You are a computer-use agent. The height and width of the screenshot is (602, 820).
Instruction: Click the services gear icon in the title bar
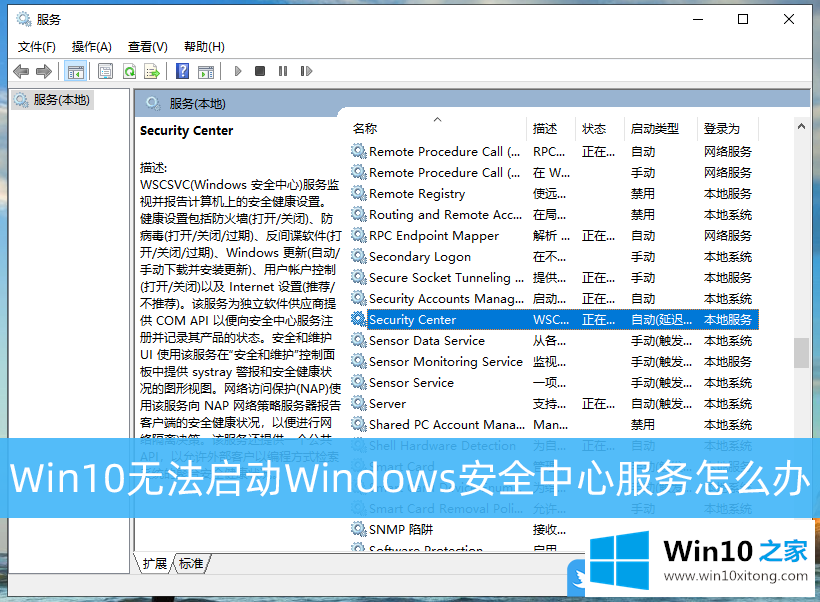[24, 19]
